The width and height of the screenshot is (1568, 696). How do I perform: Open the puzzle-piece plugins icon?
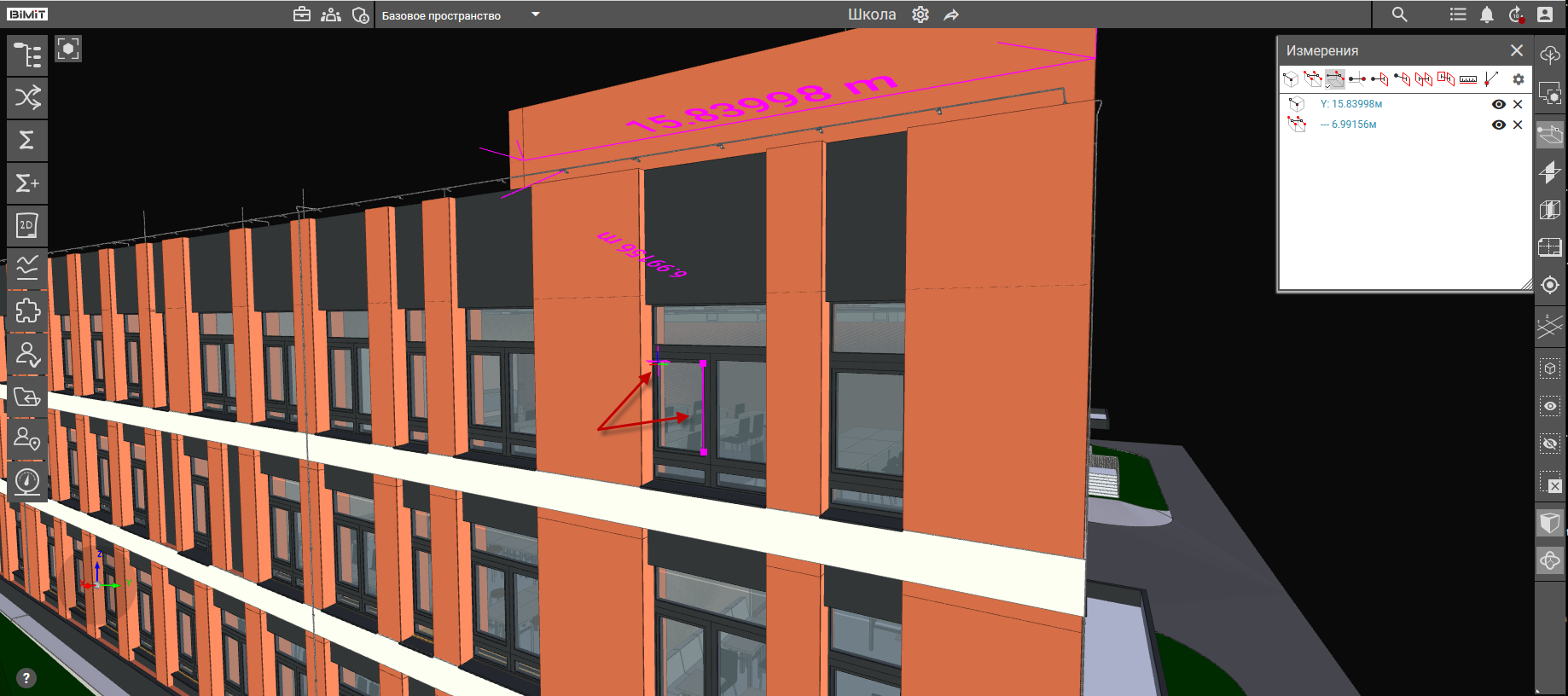[27, 310]
